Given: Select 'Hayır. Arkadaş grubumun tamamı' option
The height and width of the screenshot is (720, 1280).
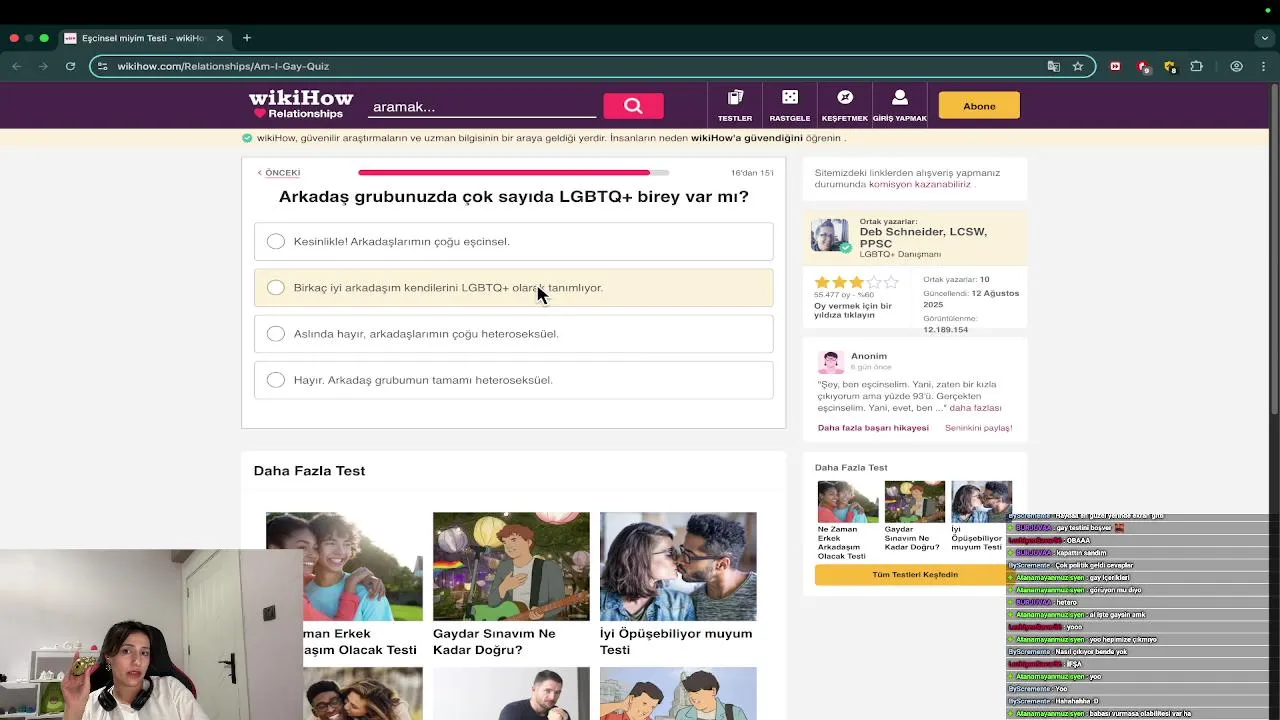Looking at the screenshot, I should (513, 380).
